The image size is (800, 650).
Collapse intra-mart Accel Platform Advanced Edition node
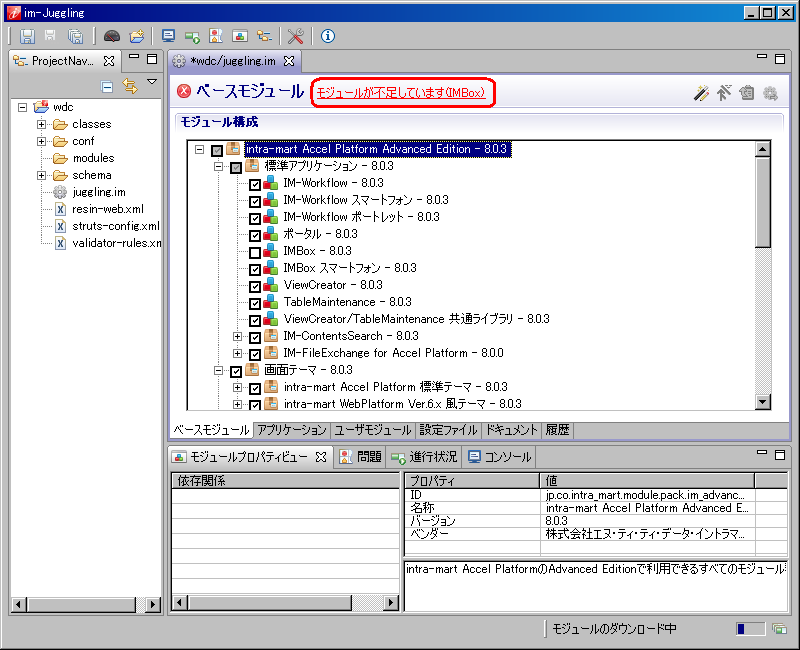click(x=199, y=149)
